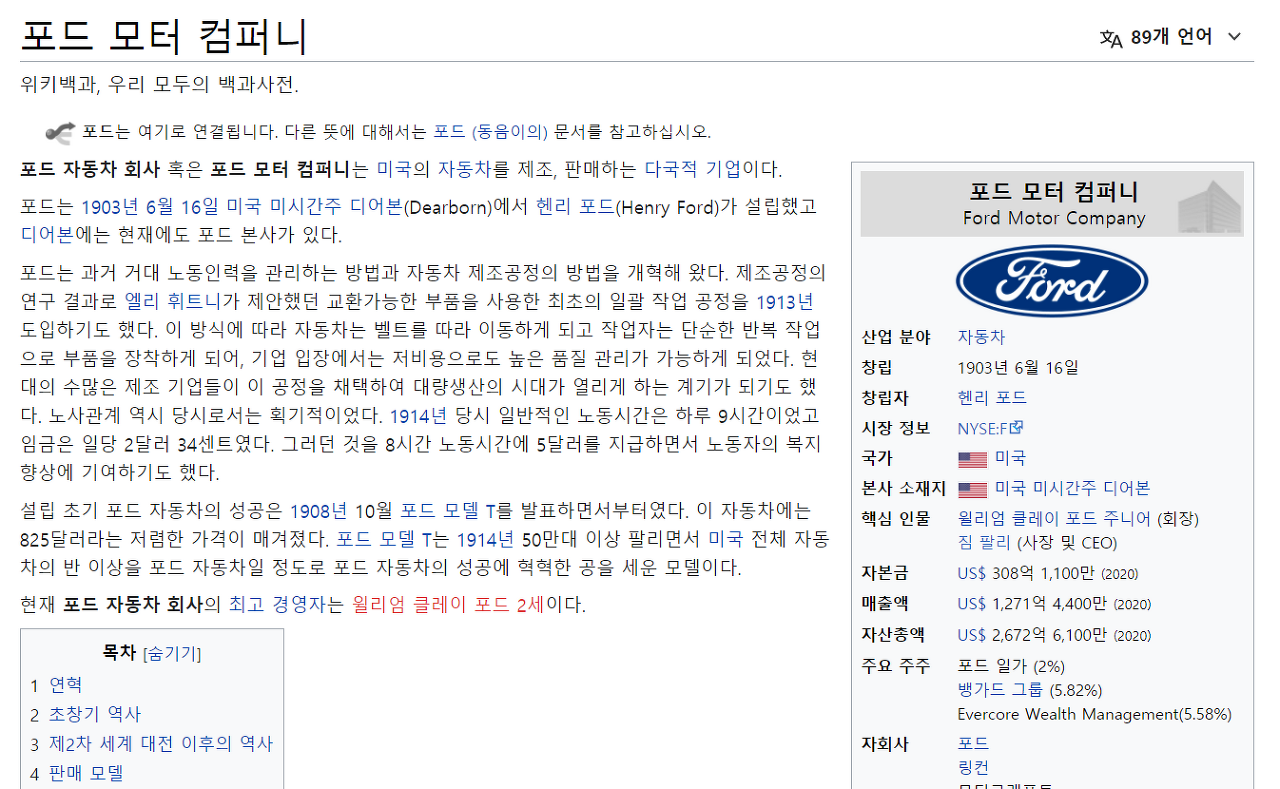Click US flag icon in 본사 소재지 row

(x=972, y=489)
